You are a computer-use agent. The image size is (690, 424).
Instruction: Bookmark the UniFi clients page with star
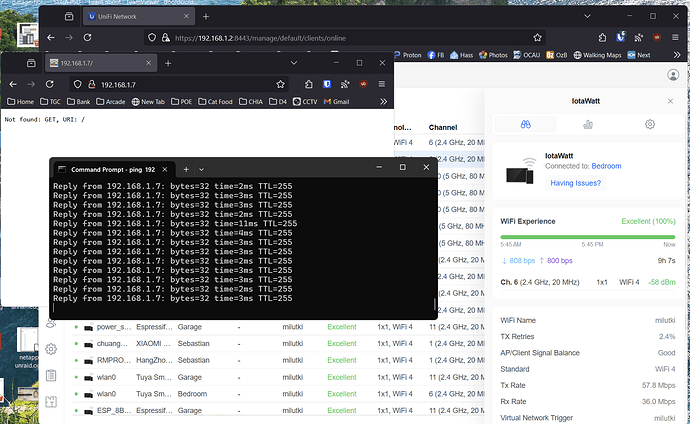tap(537, 38)
